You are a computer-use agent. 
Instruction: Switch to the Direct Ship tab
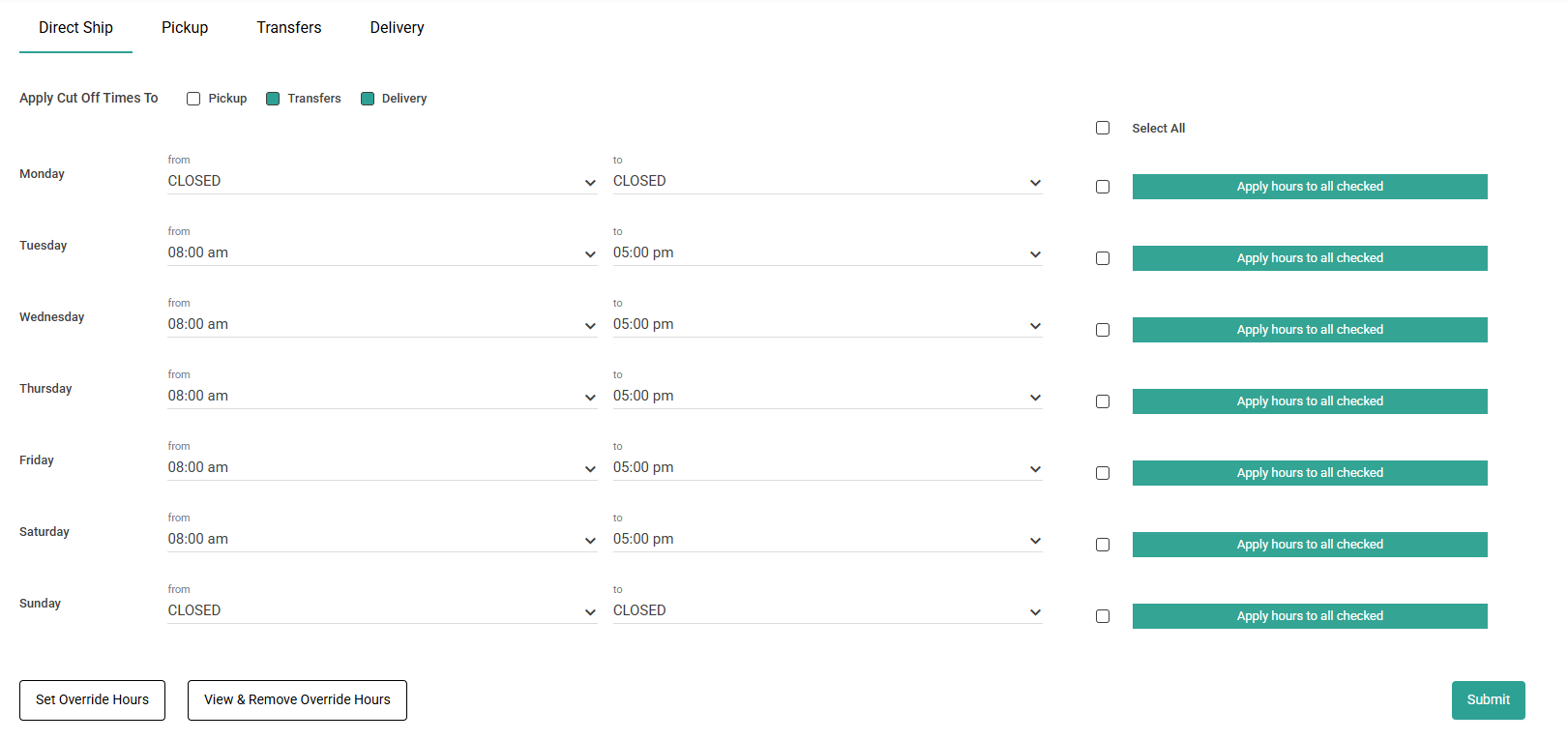(75, 28)
